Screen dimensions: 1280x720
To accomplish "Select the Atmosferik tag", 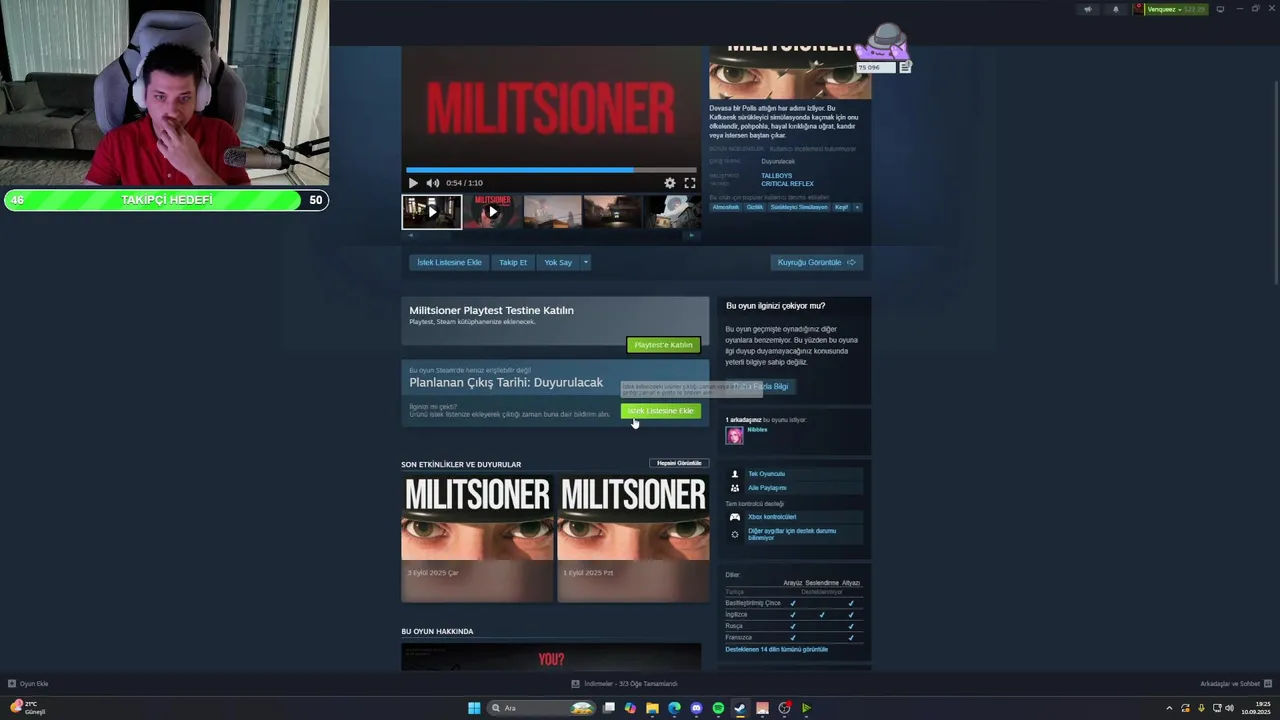I will (726, 207).
